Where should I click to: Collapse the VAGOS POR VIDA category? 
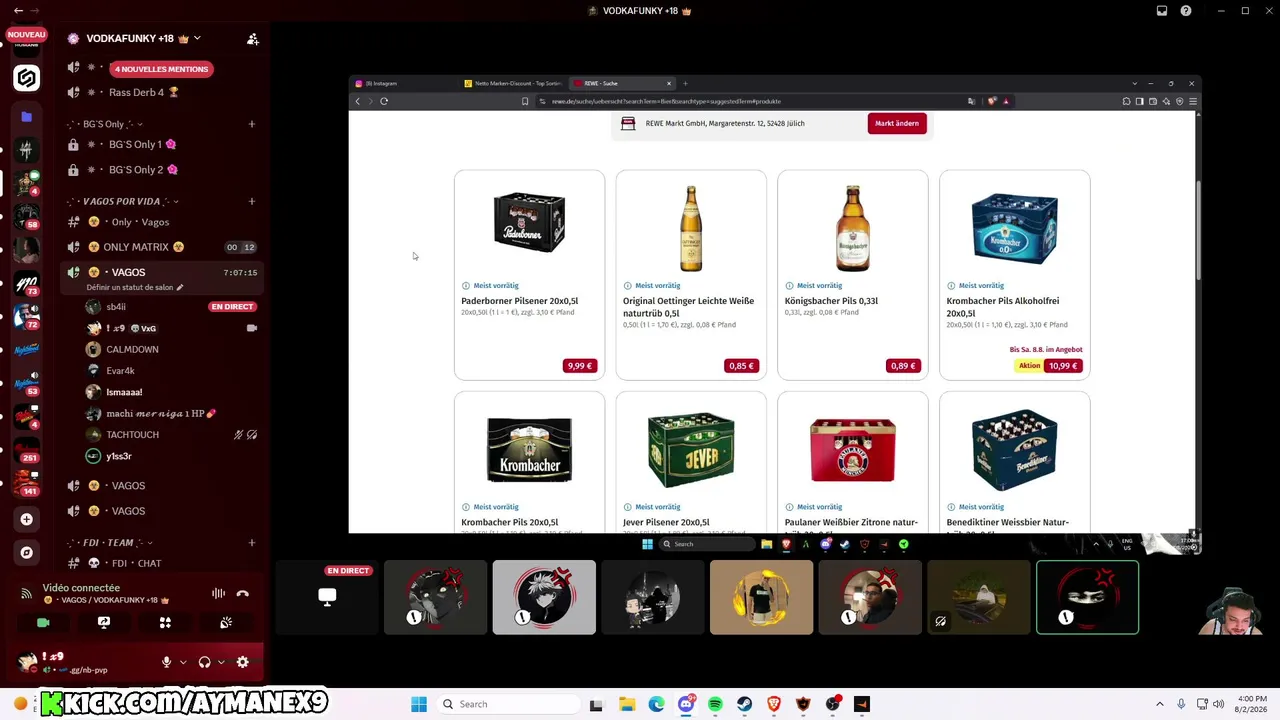[123, 201]
